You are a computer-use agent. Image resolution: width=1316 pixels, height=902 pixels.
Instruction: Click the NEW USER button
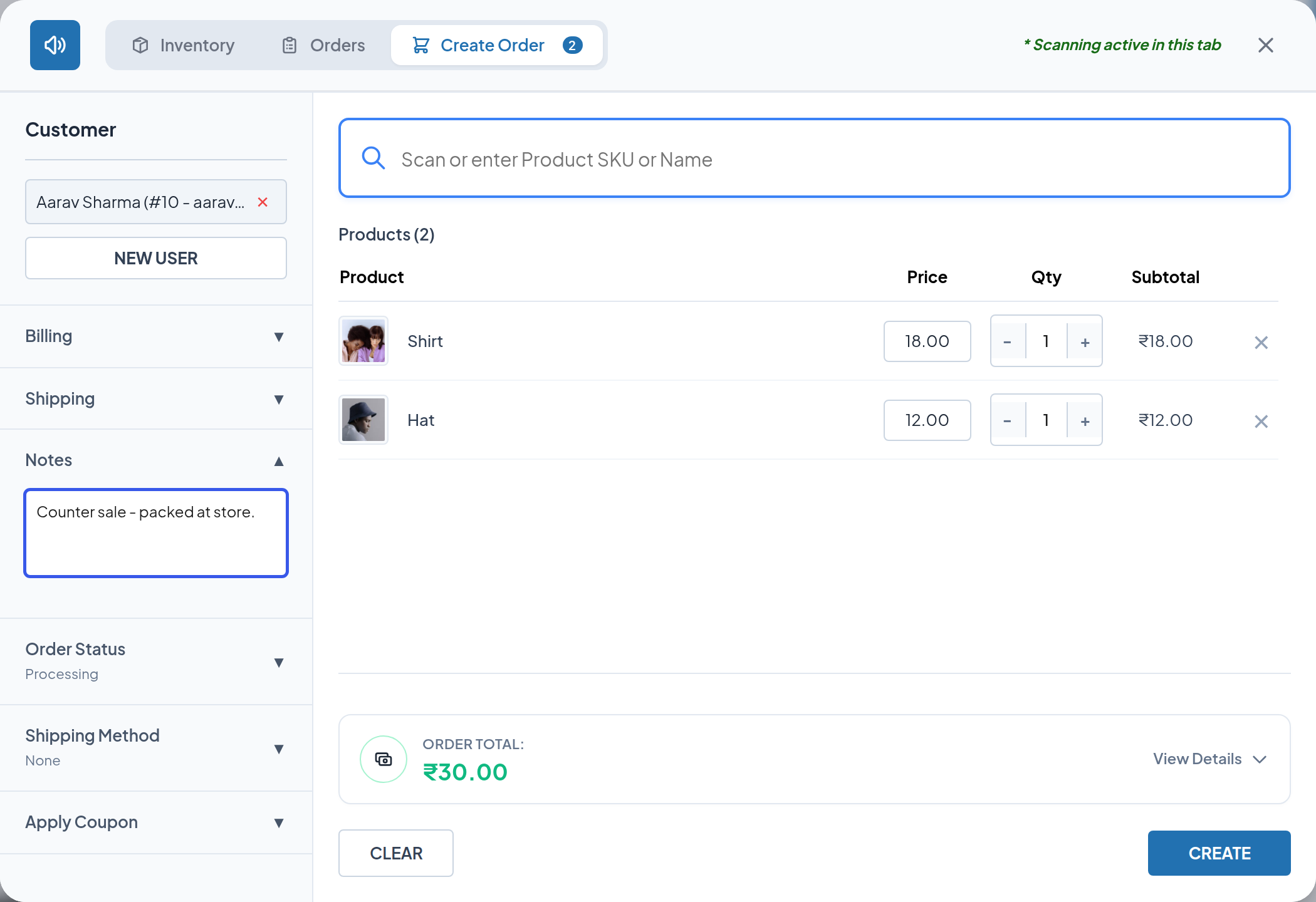point(156,258)
